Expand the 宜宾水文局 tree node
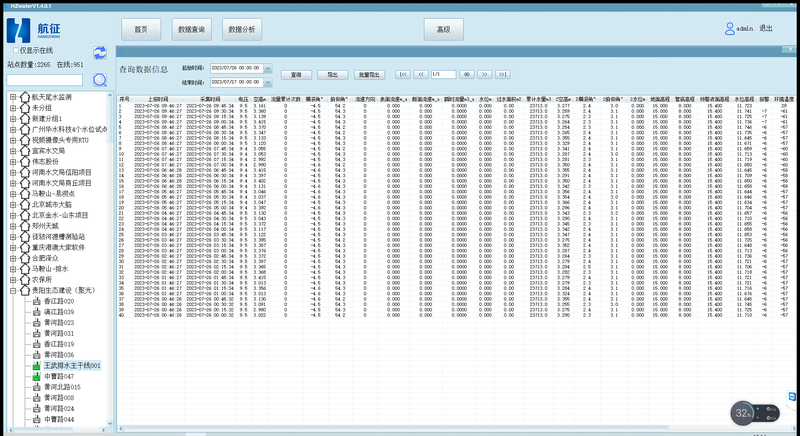800x436 pixels. click(13, 151)
